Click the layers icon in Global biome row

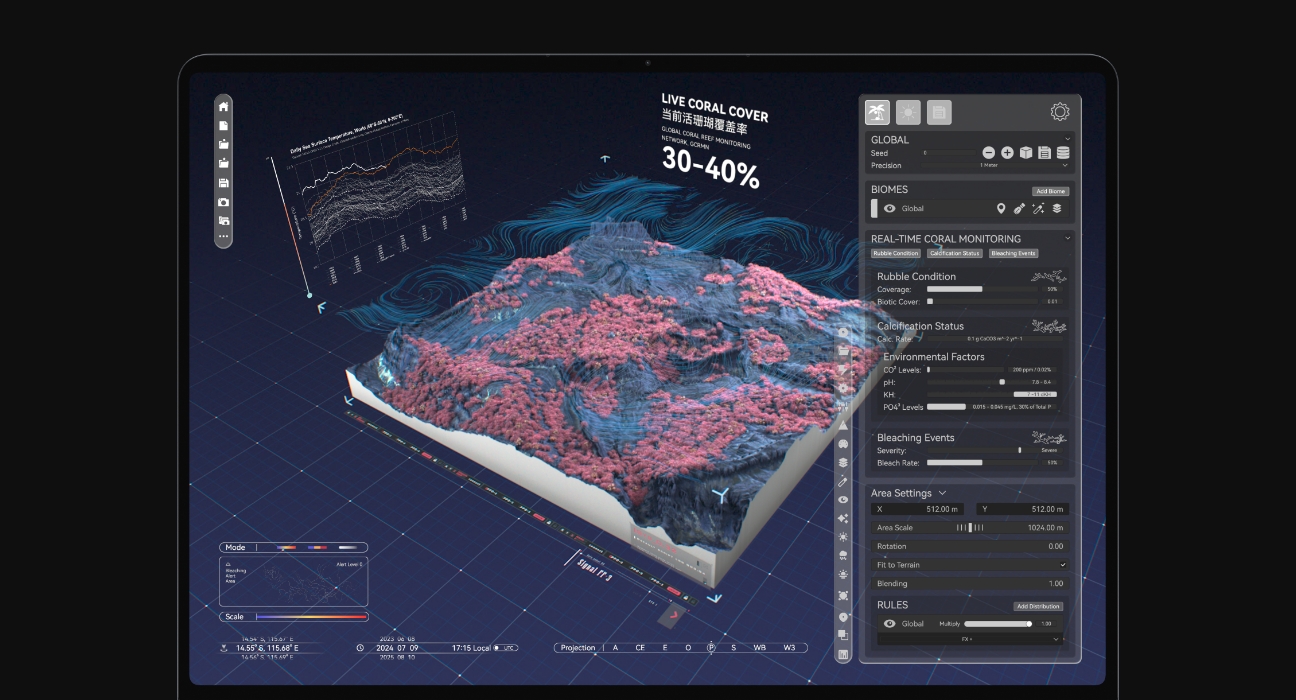1057,209
